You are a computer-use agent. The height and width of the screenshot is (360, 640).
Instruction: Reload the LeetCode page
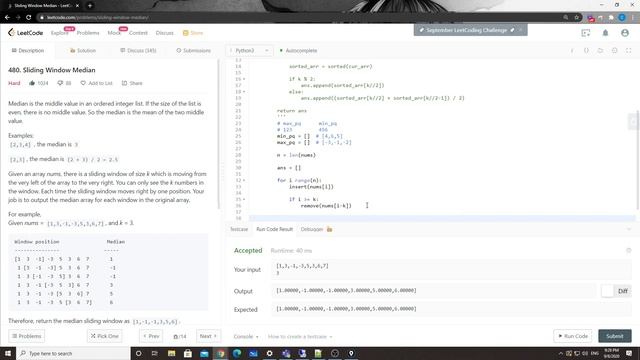coord(29,18)
